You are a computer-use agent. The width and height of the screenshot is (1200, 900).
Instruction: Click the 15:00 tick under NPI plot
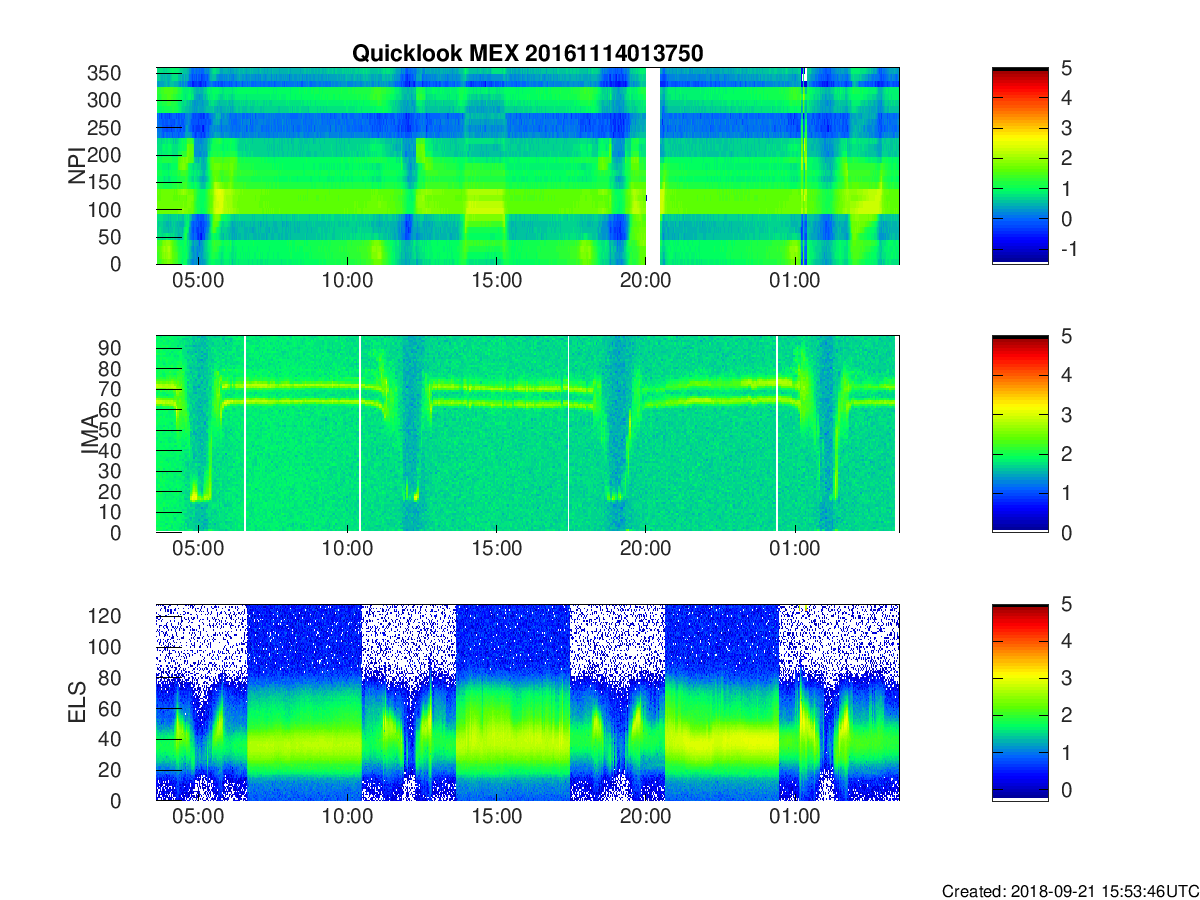click(x=497, y=281)
